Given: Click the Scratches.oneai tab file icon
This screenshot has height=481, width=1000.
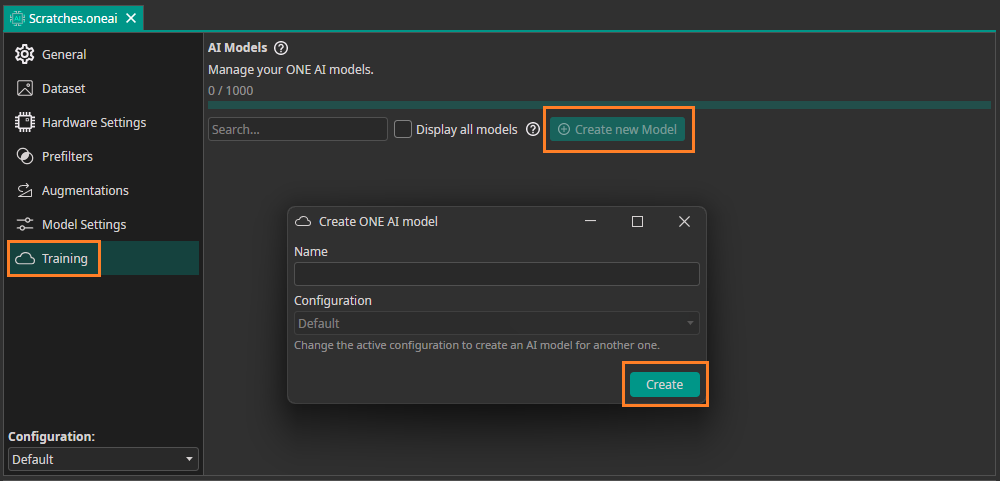Looking at the screenshot, I should (18, 18).
